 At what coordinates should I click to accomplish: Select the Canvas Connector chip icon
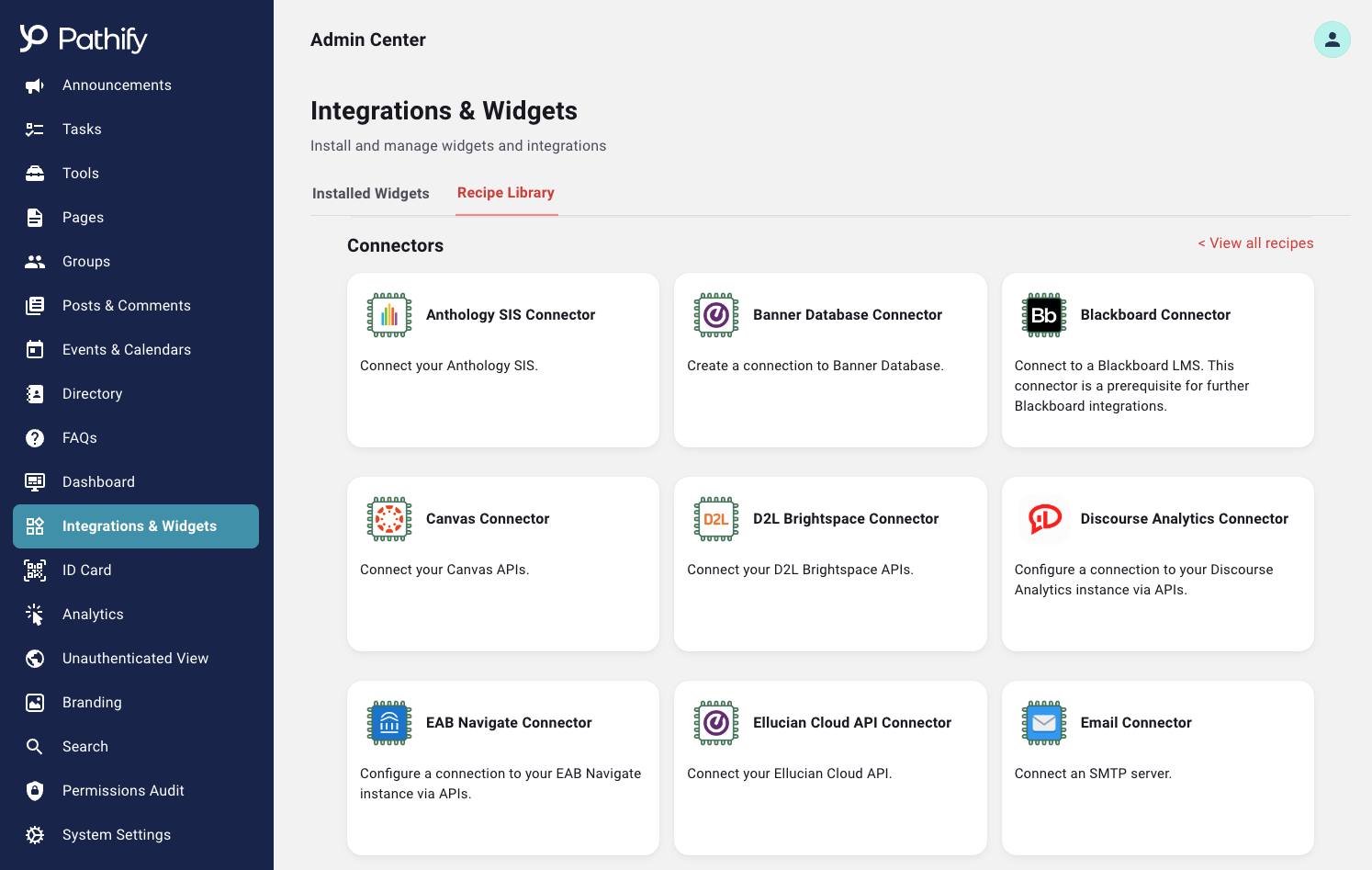coord(389,519)
